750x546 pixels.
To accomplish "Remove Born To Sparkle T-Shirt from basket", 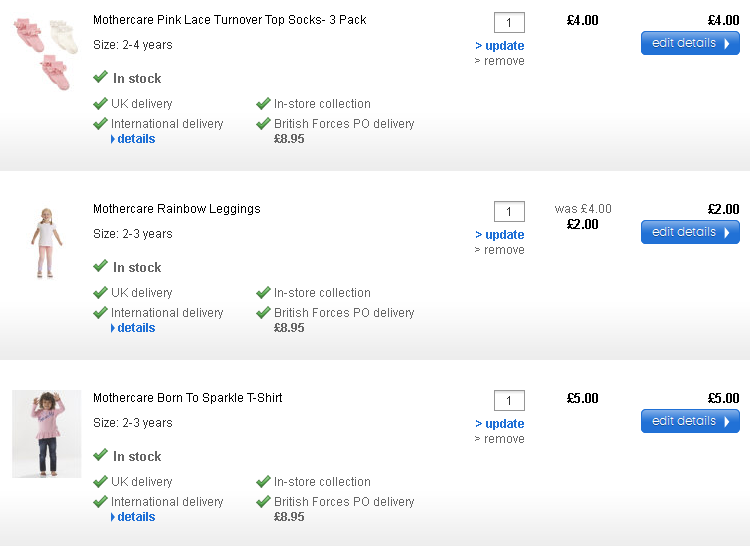I will 499,439.
